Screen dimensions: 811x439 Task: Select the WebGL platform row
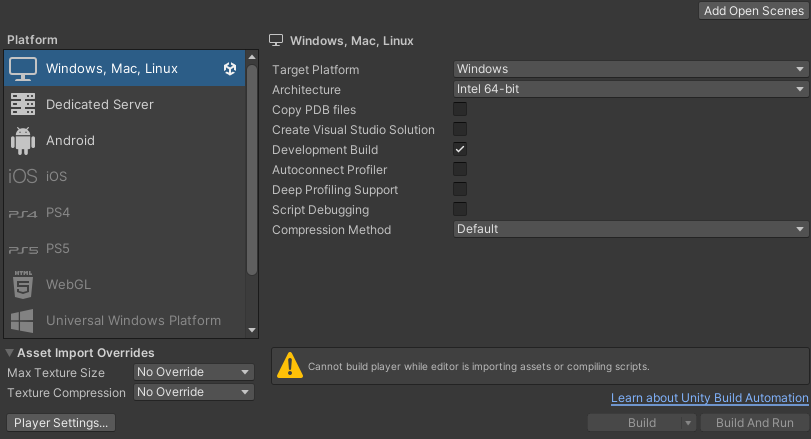[x=124, y=284]
